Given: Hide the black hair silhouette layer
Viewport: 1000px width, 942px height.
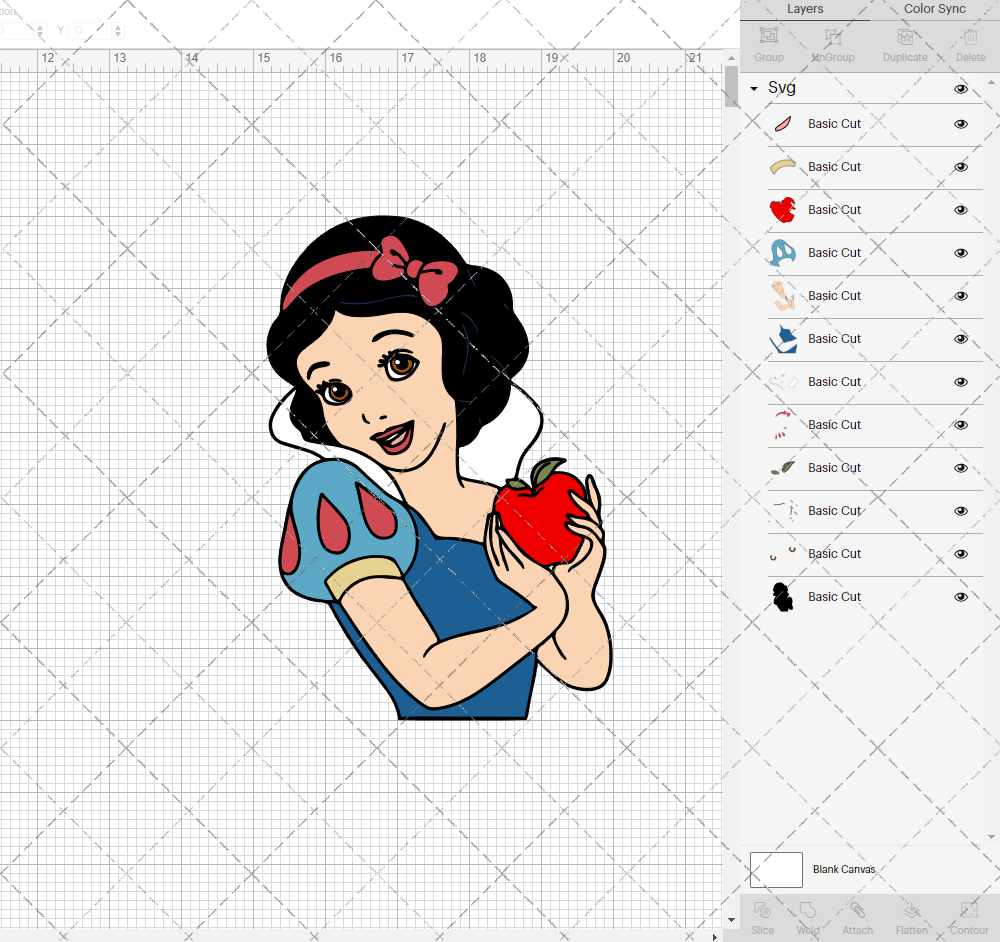Looking at the screenshot, I should tap(960, 597).
